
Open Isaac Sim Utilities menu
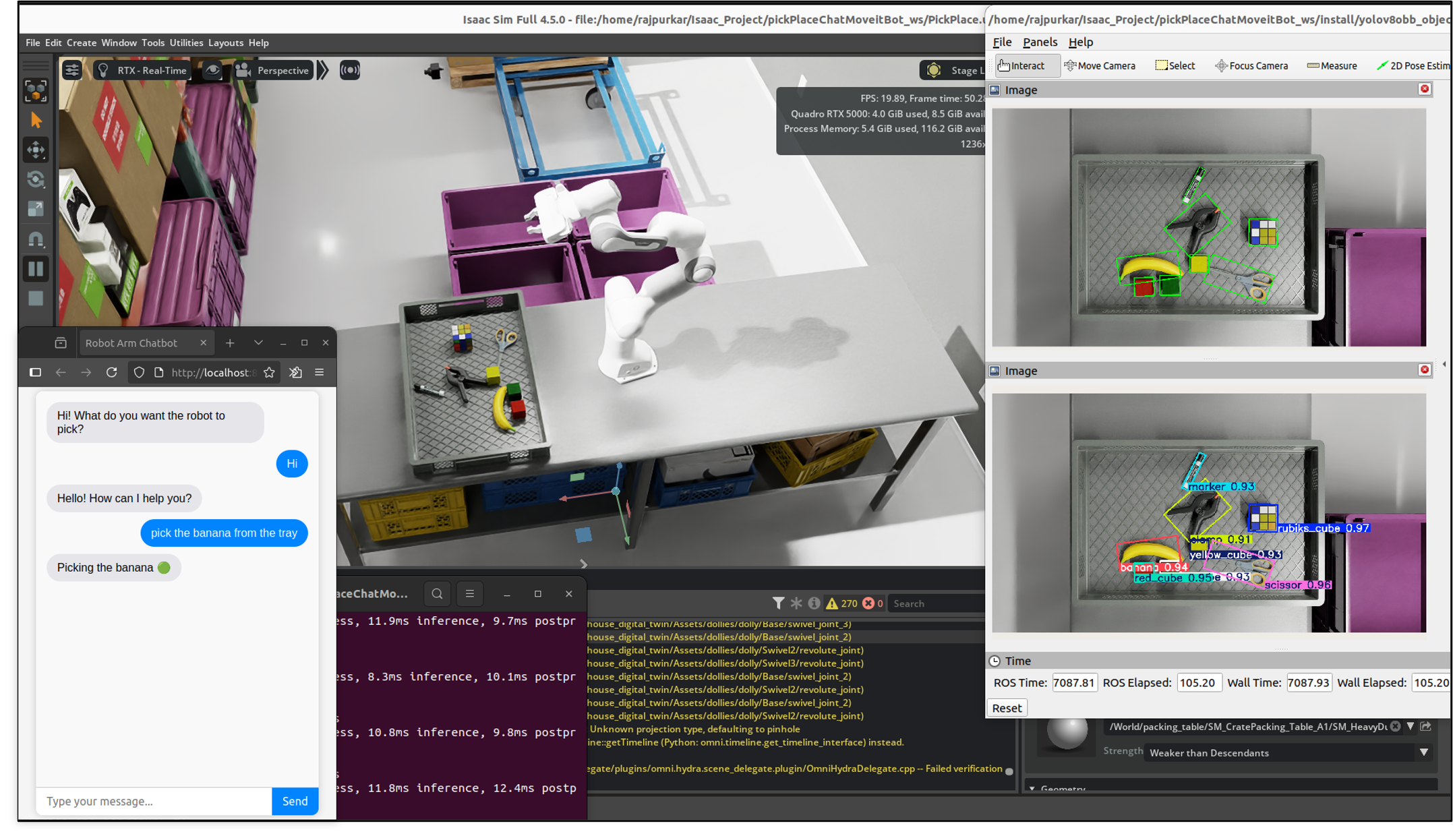(186, 42)
